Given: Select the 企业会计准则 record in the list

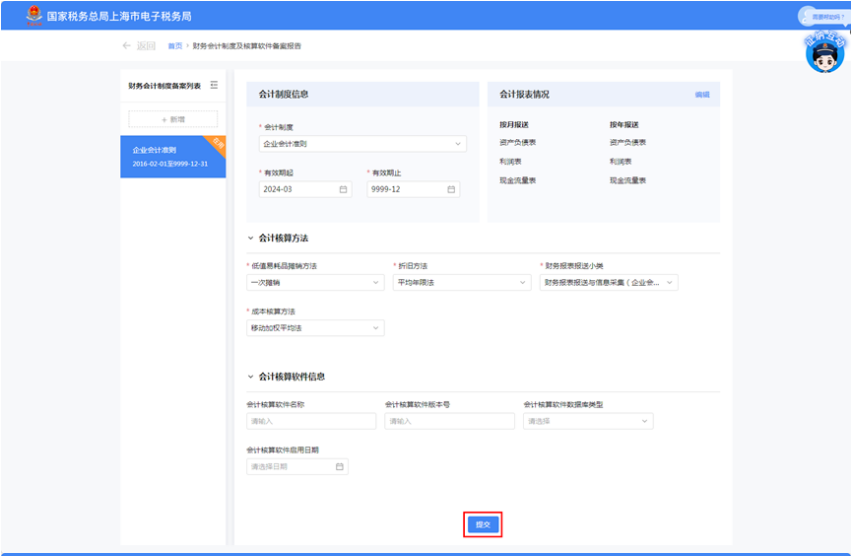Looking at the screenshot, I should coord(173,157).
